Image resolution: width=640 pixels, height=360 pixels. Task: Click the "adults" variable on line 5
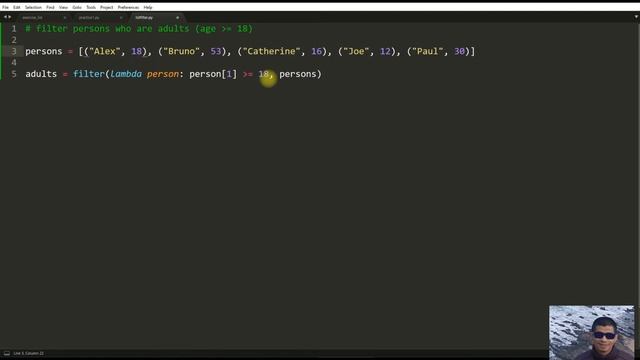(x=41, y=74)
